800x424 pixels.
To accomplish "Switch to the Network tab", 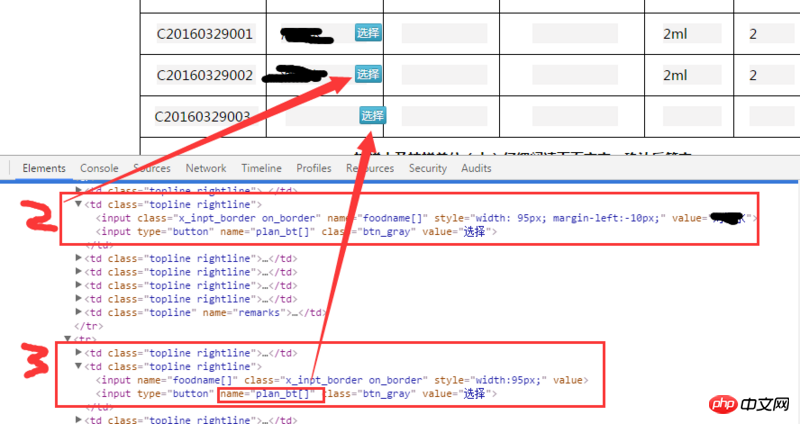I will click(206, 168).
